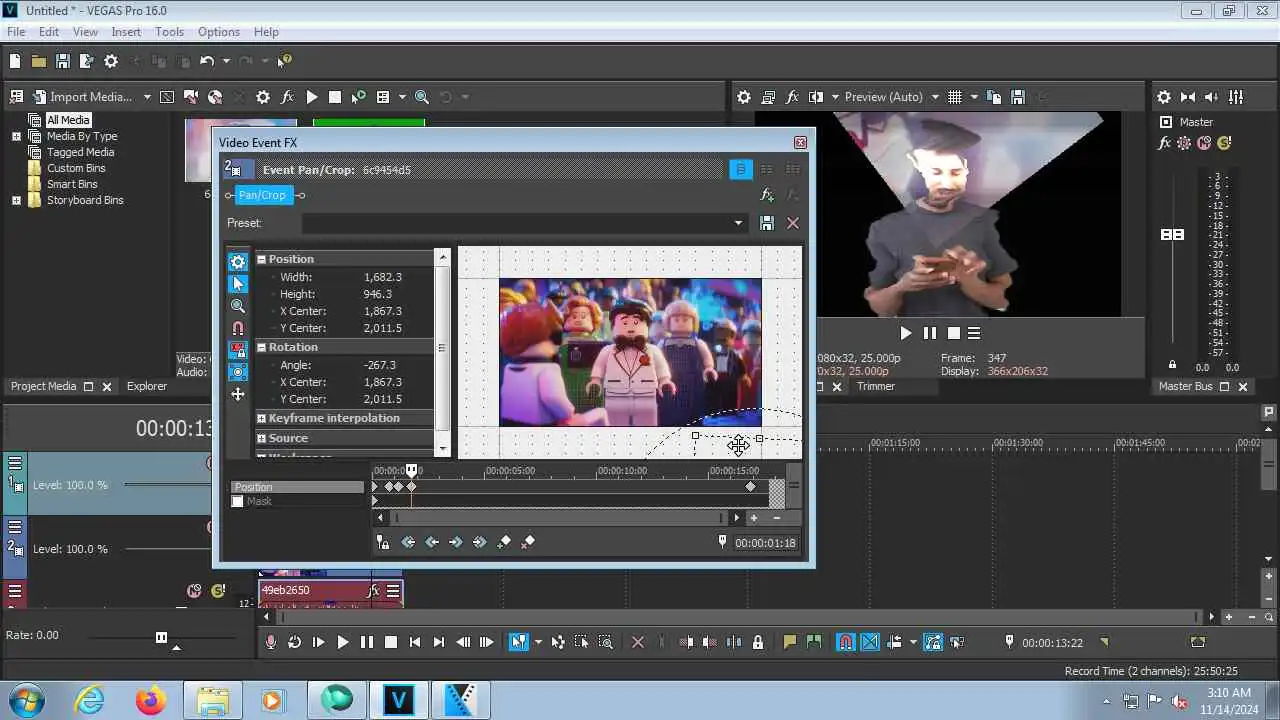Click the record microphone button in transport
The height and width of the screenshot is (720, 1280).
coord(270,642)
